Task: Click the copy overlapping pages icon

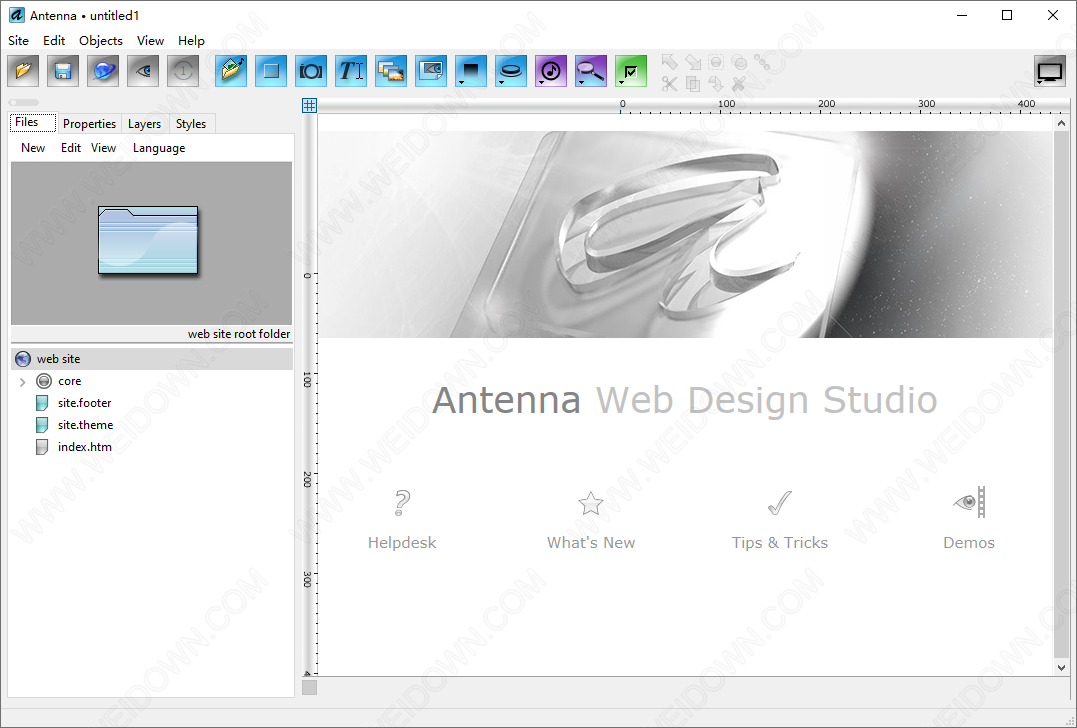Action: point(693,84)
